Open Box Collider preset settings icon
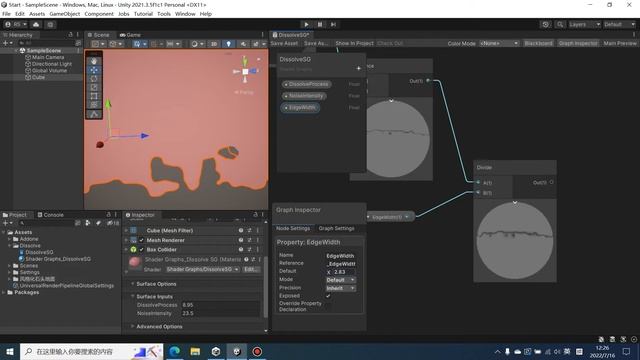Image resolution: width=640 pixels, height=360 pixels. click(249, 249)
